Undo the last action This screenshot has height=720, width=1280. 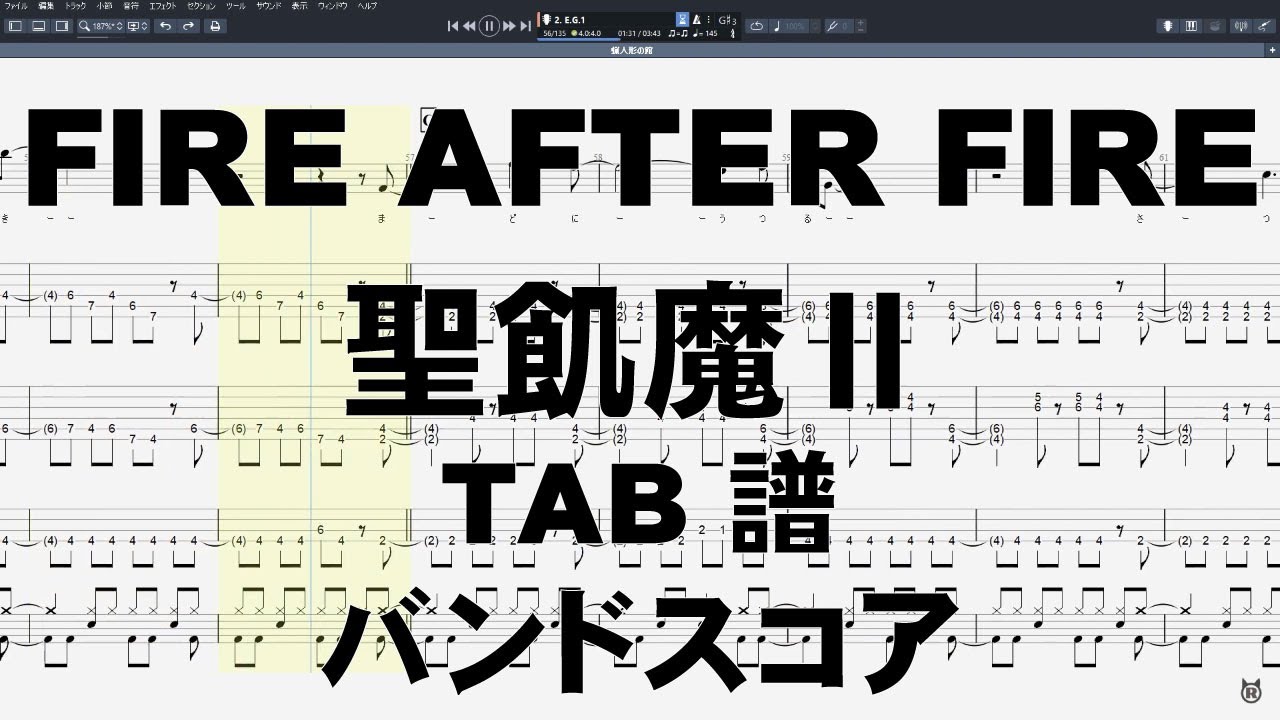[165, 26]
